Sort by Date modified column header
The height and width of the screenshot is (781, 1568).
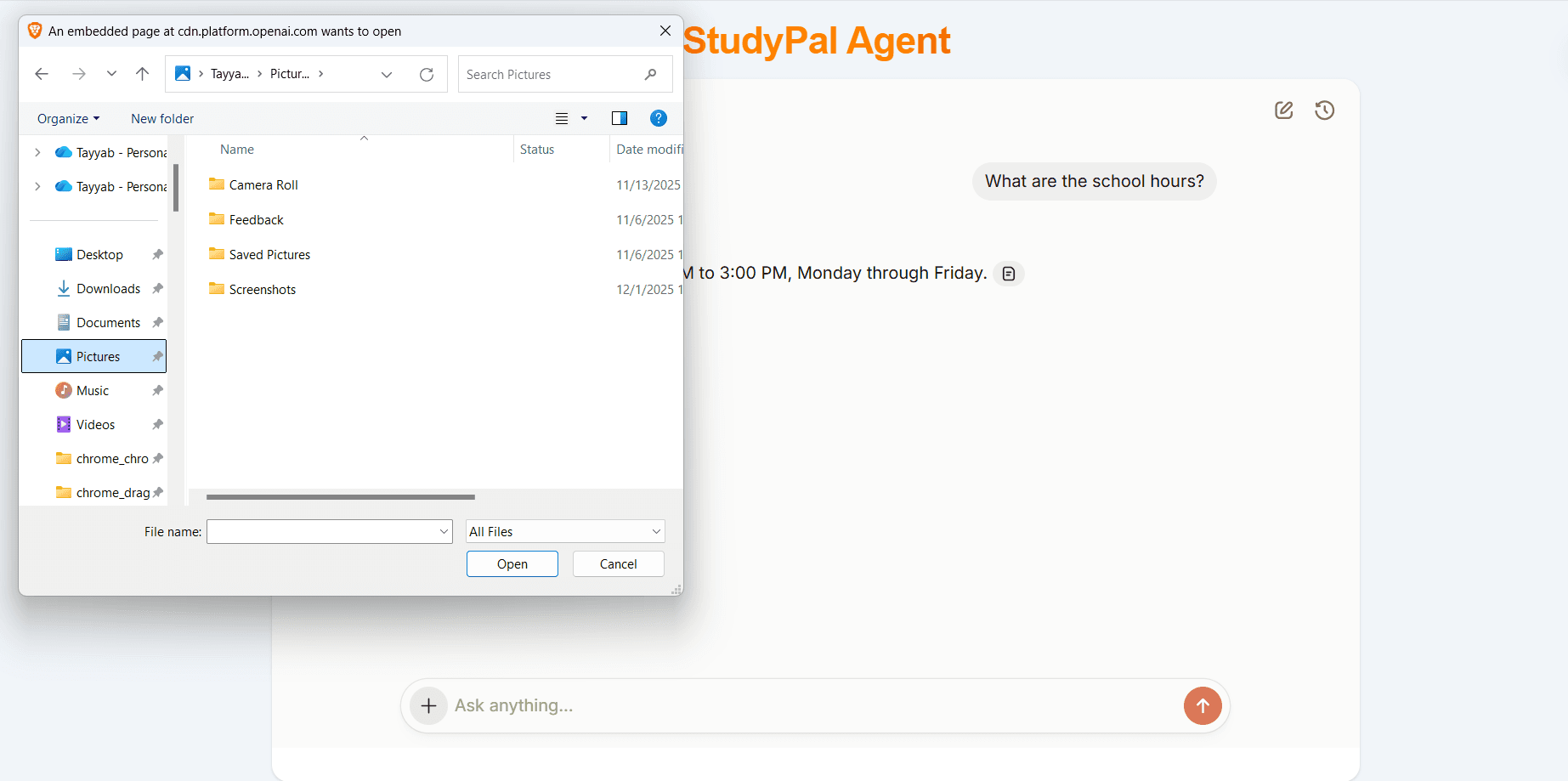click(x=648, y=150)
